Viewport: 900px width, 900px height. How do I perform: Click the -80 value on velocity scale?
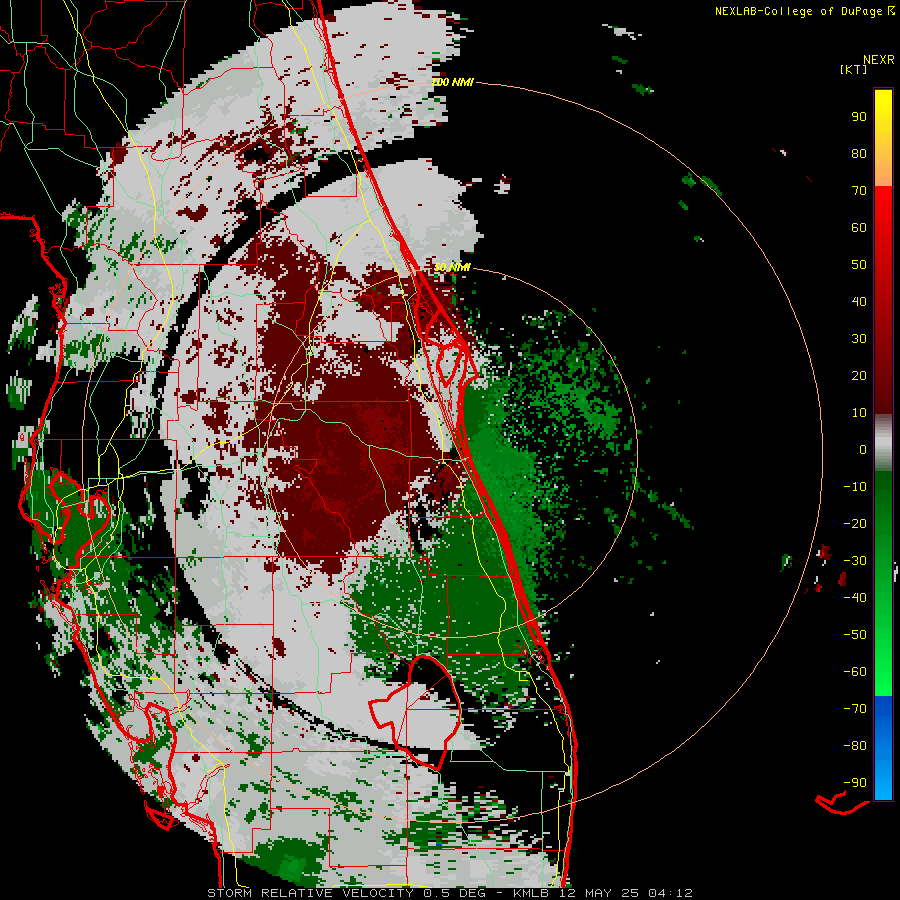[x=855, y=746]
